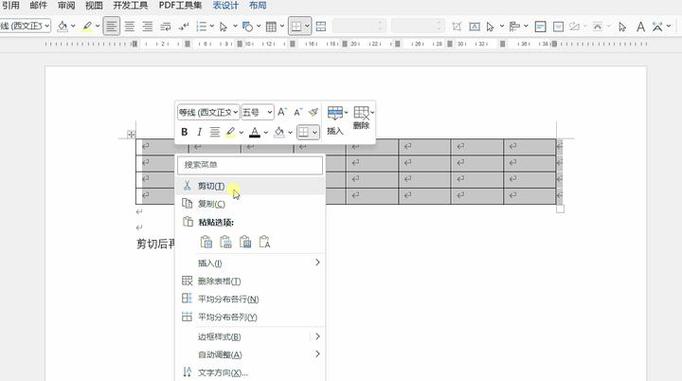The height and width of the screenshot is (381, 682).
Task: Toggle Bold in the mini toolbar
Action: click(x=184, y=132)
